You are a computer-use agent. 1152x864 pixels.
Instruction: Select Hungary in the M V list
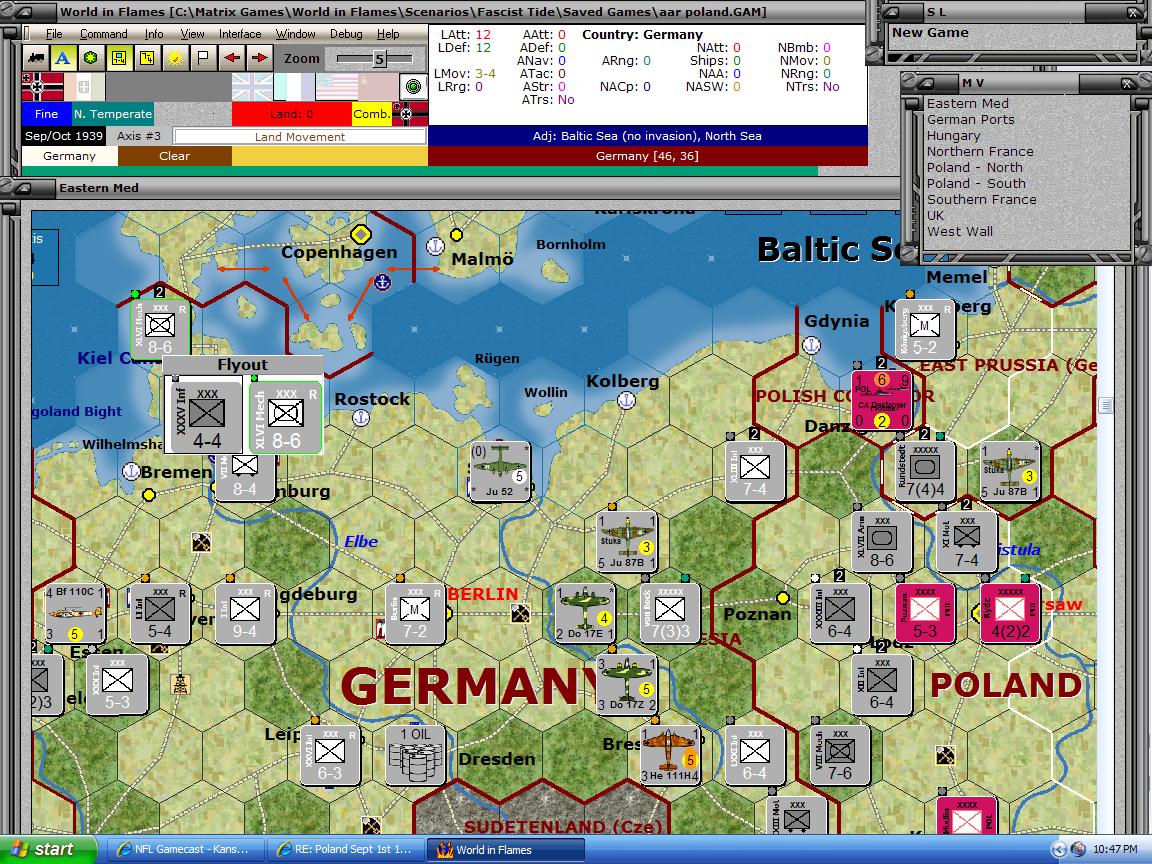(954, 136)
